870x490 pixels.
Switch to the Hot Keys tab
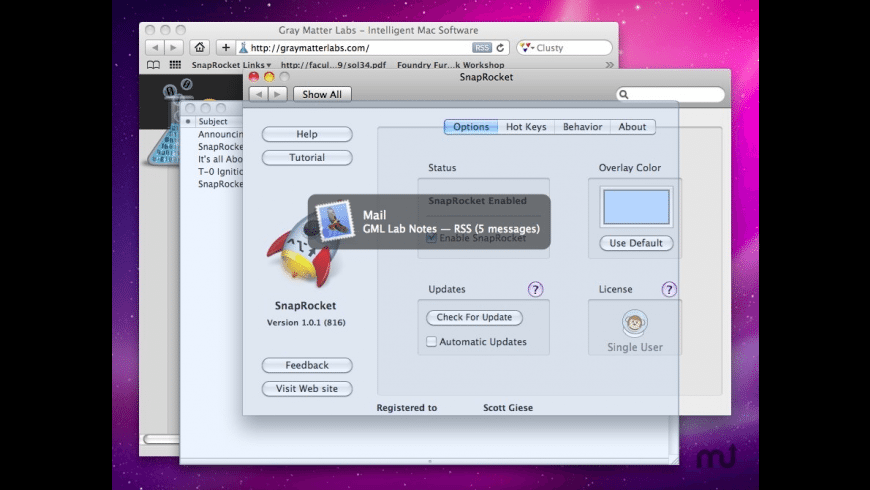pos(526,127)
